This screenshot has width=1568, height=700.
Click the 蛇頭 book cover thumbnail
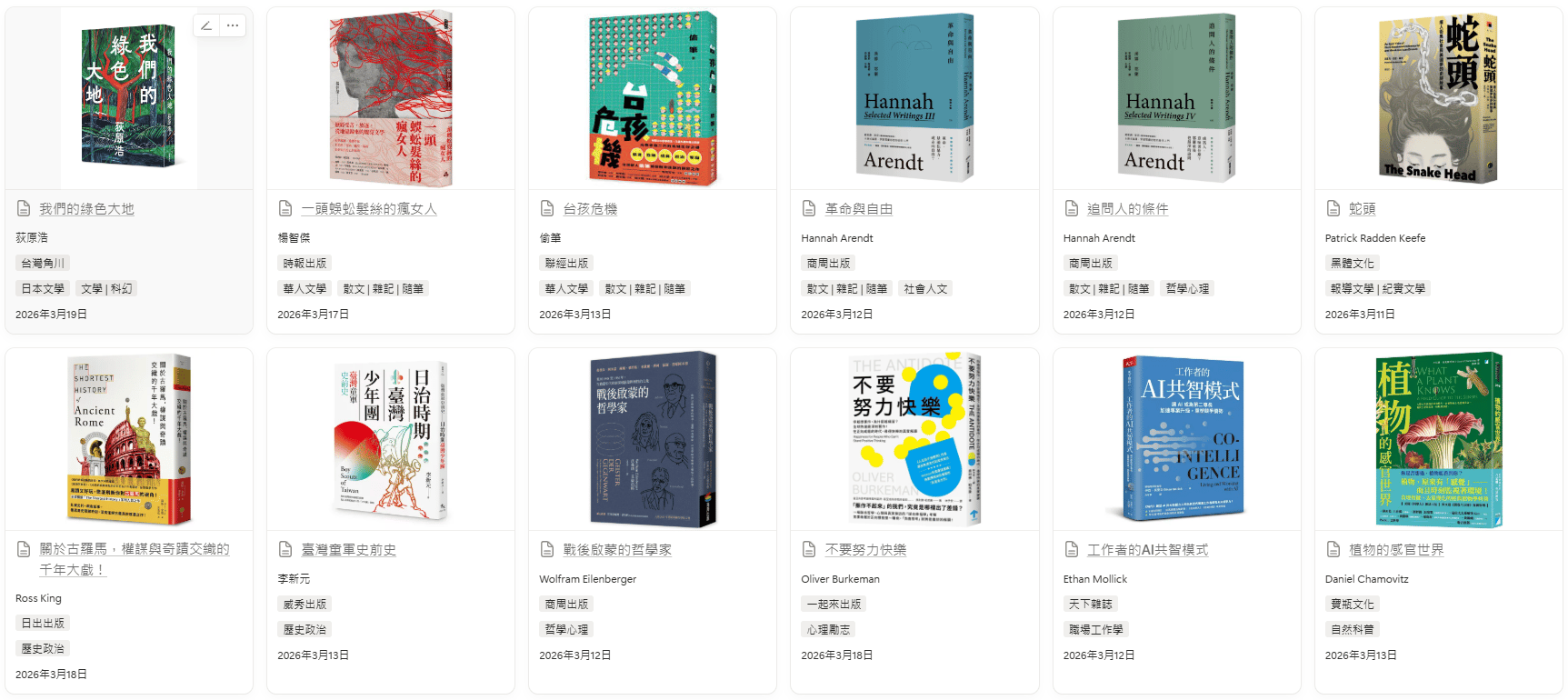click(1438, 98)
